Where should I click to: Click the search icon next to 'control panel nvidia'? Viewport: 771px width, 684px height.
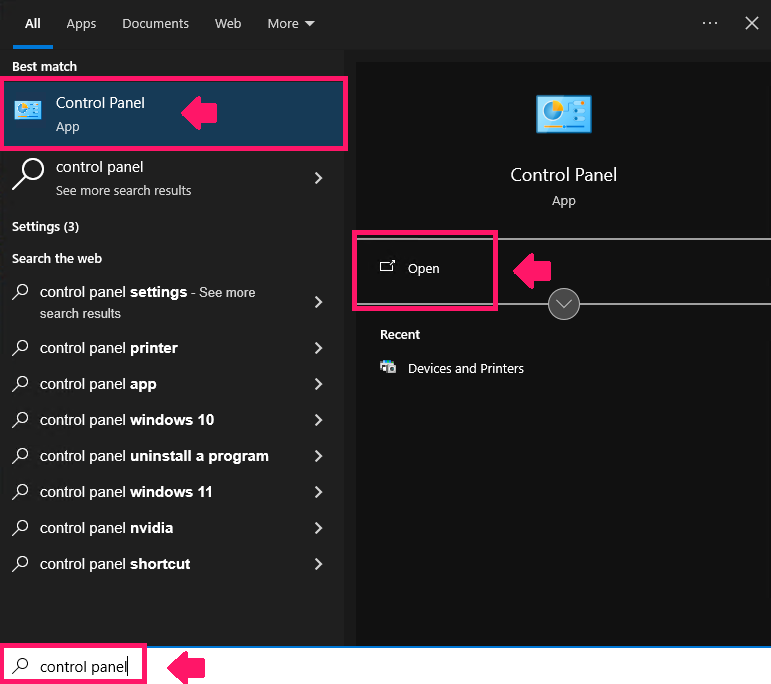[x=20, y=528]
